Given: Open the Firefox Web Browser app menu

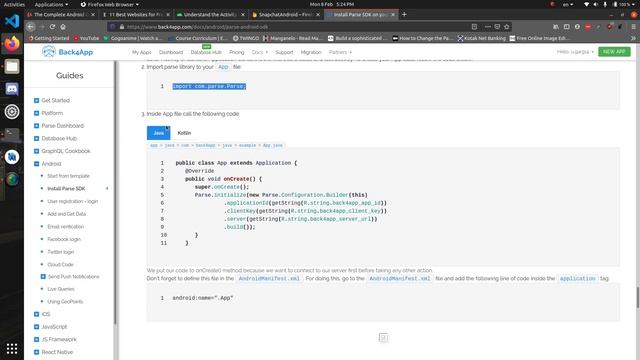Looking at the screenshot, I should [109, 4].
